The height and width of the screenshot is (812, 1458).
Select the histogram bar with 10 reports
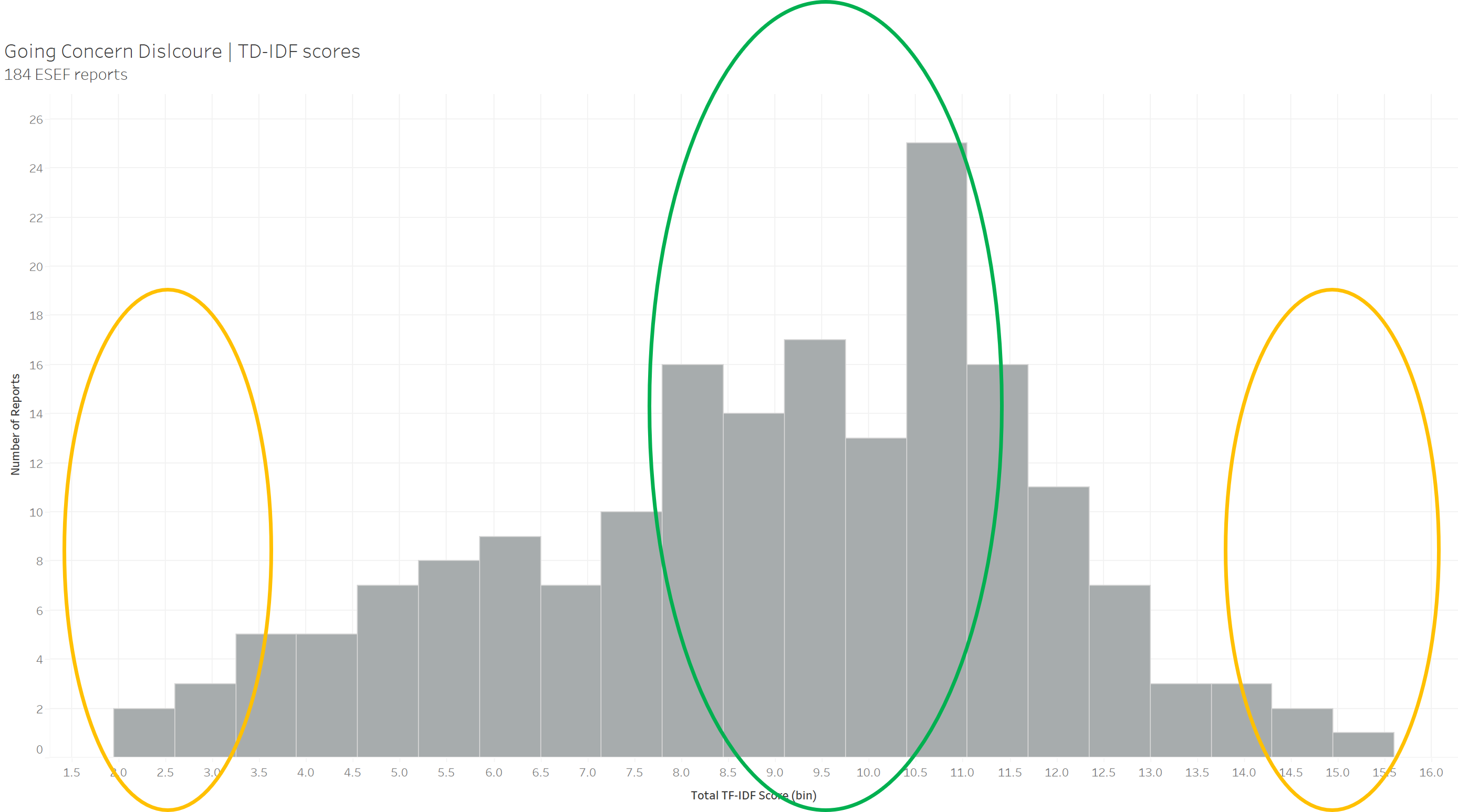(x=632, y=634)
